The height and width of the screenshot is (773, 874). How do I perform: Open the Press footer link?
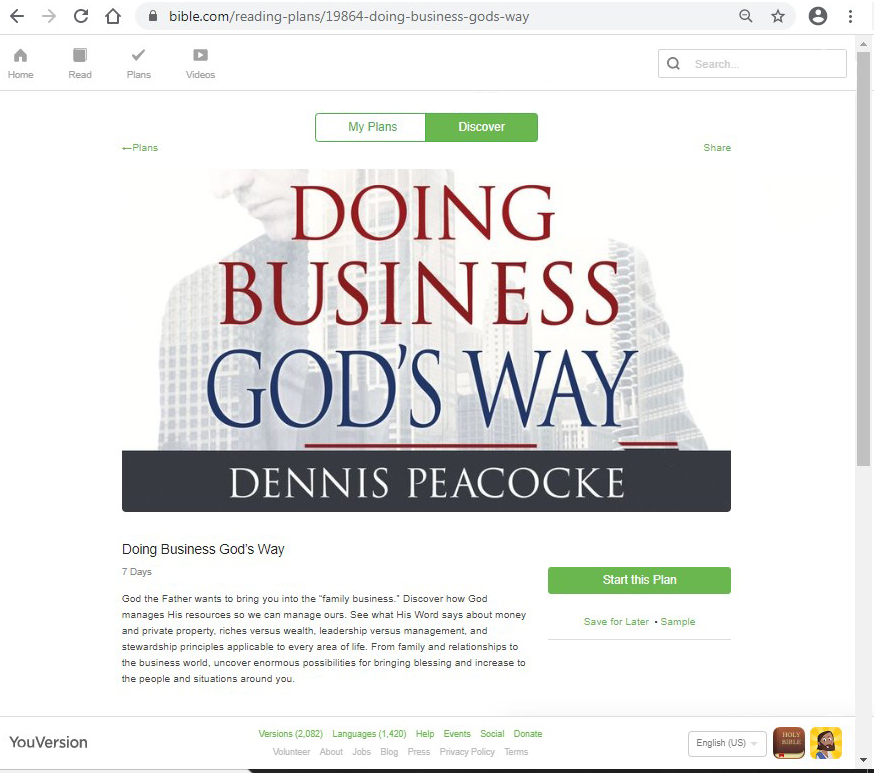click(x=419, y=752)
